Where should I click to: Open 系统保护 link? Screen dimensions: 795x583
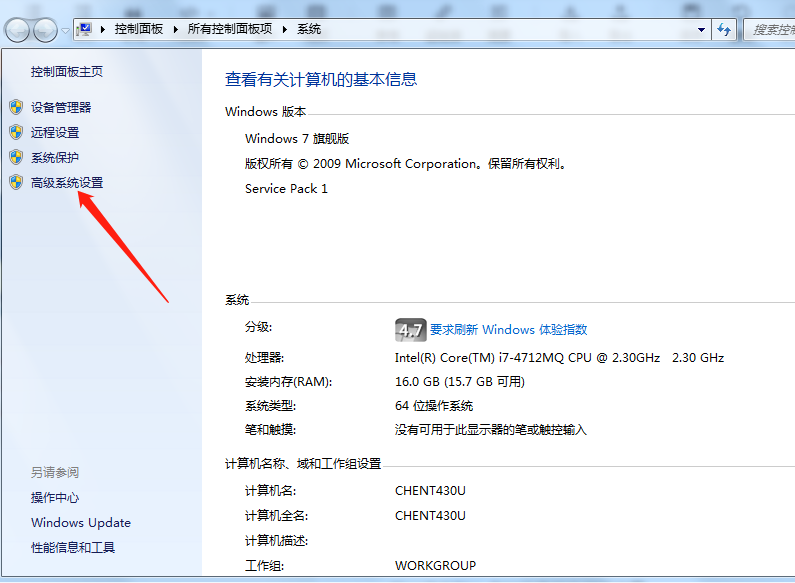55,158
